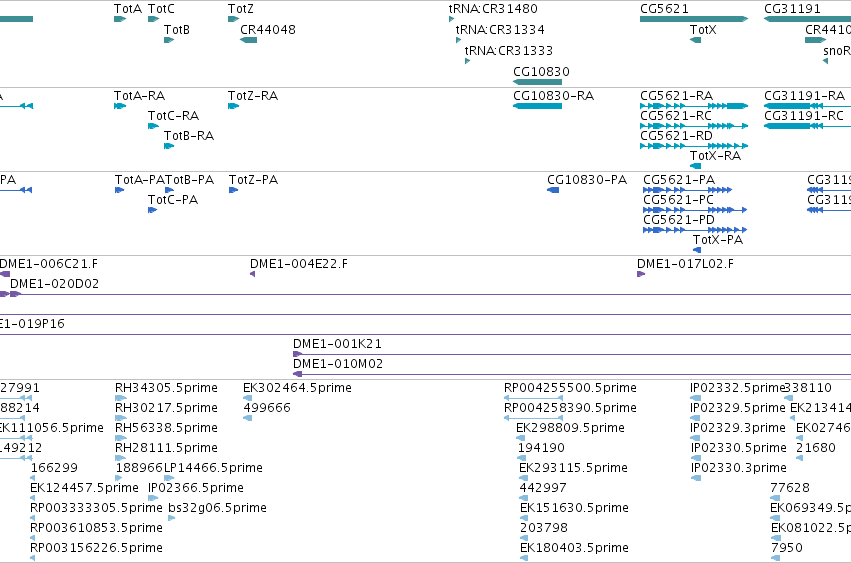Select EST RP004255500.5prime
The height and width of the screenshot is (563, 851).
570,388
